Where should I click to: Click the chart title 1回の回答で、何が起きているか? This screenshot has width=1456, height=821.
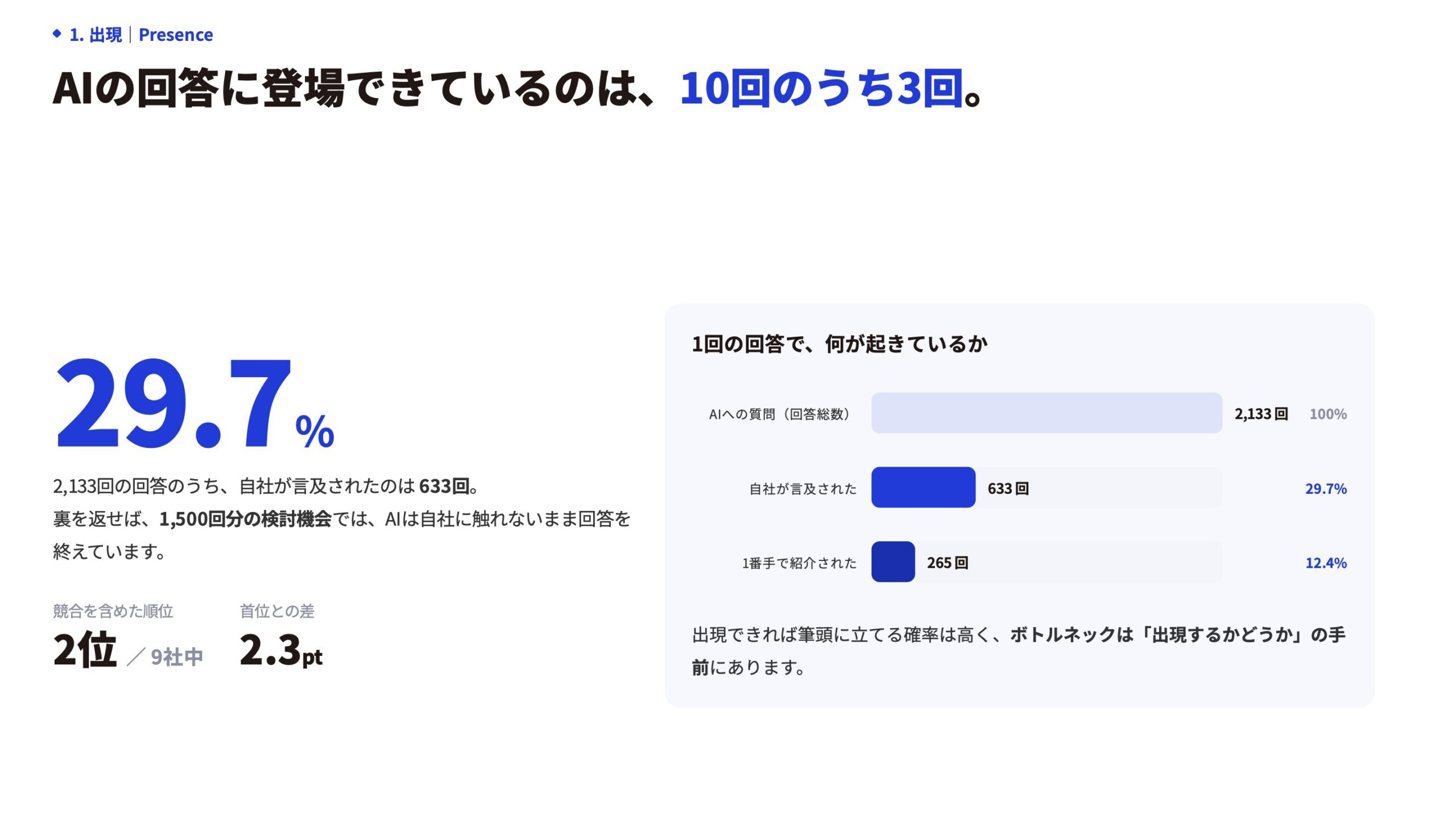point(839,344)
